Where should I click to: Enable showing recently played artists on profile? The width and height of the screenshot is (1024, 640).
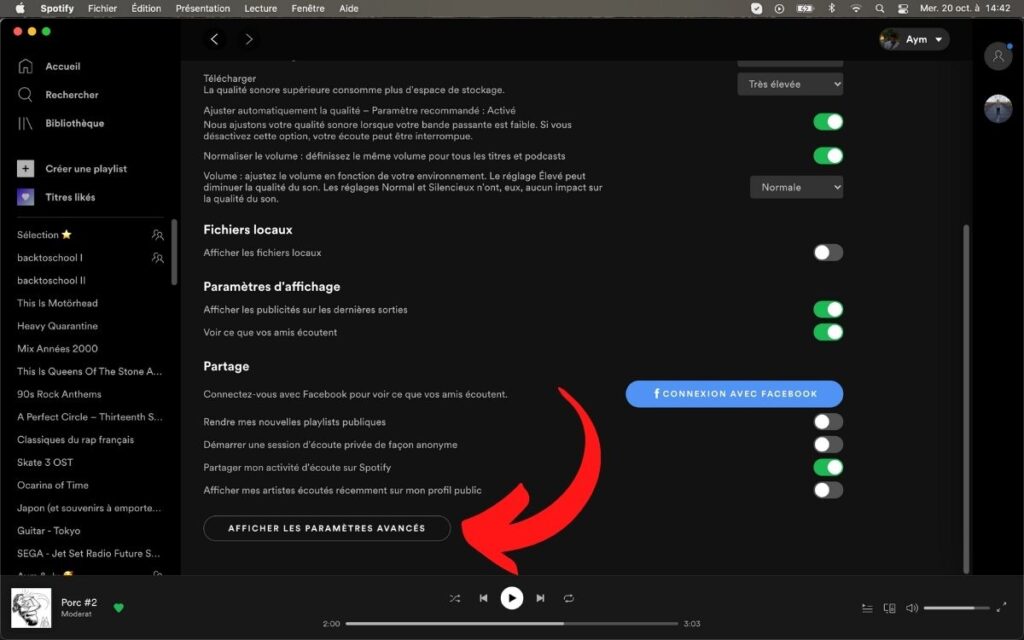pos(828,490)
